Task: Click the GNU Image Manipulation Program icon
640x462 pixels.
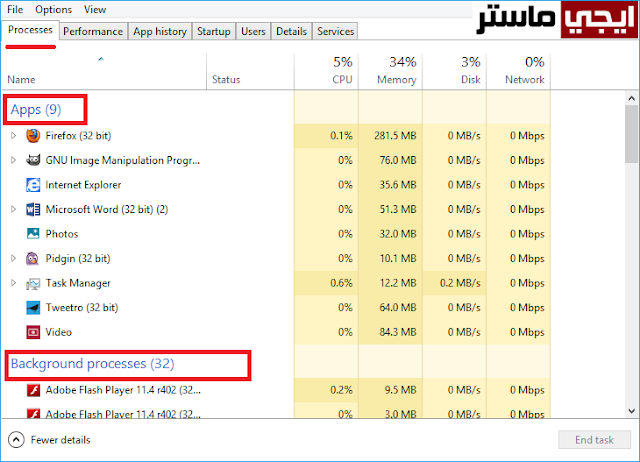Action: click(33, 160)
